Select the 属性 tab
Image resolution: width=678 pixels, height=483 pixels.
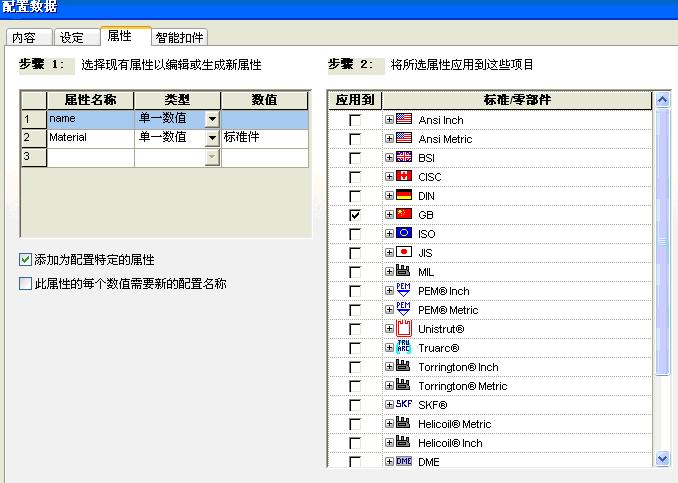click(125, 35)
